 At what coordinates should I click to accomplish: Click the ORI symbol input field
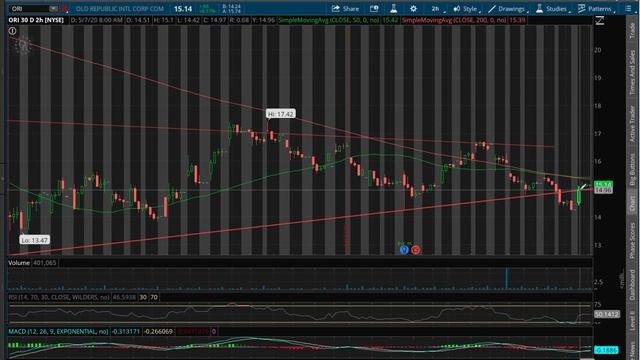click(x=29, y=9)
